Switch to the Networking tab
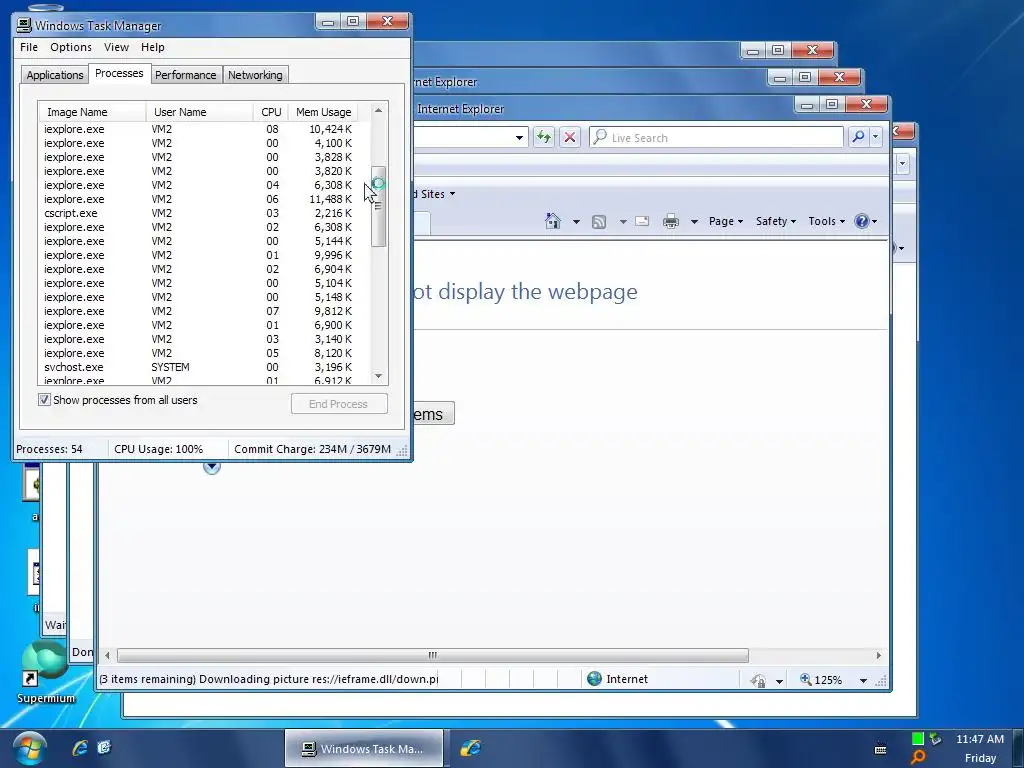Screen dimensions: 1024x768 tap(255, 75)
